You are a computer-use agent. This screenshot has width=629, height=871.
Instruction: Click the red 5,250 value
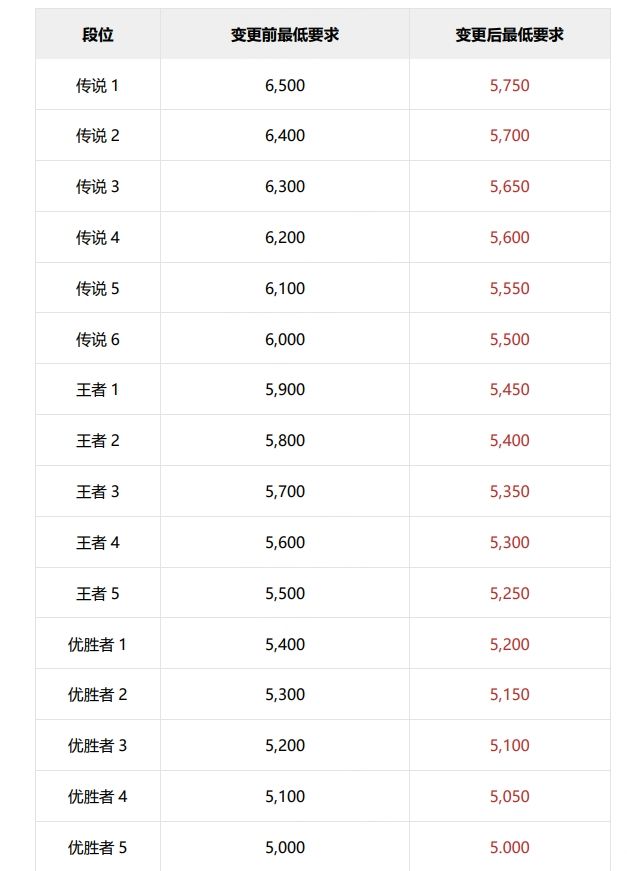(509, 593)
